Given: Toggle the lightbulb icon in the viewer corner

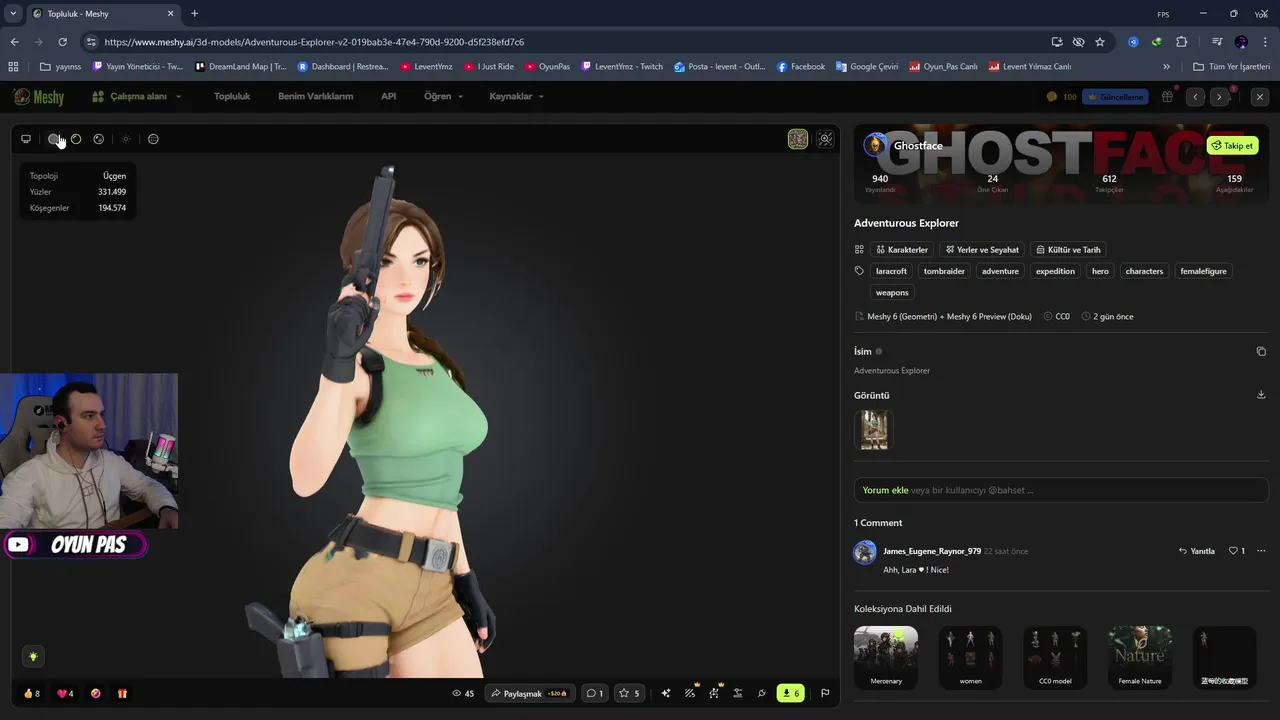Looking at the screenshot, I should [33, 656].
